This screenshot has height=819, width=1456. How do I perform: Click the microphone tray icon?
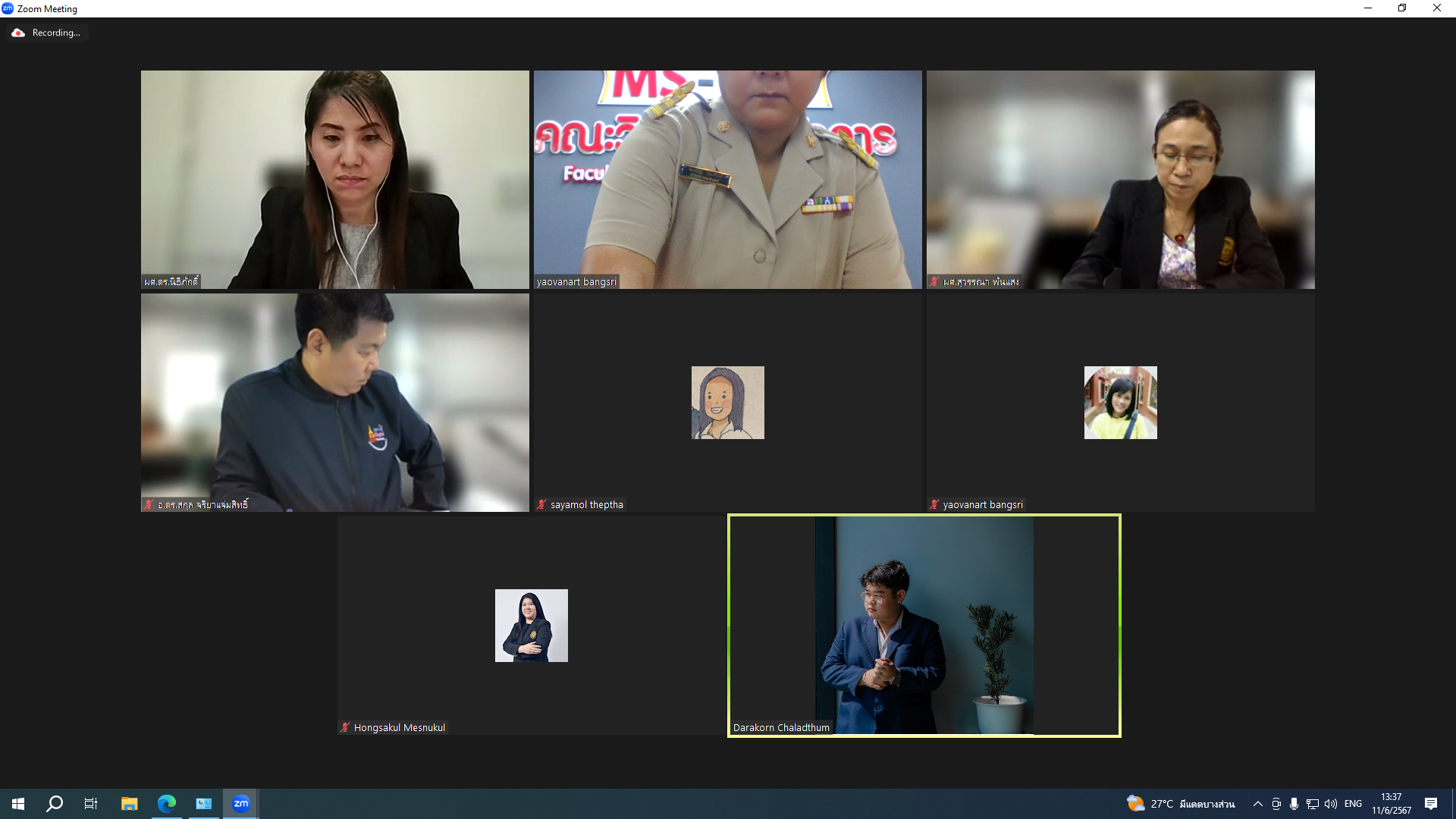1294,804
